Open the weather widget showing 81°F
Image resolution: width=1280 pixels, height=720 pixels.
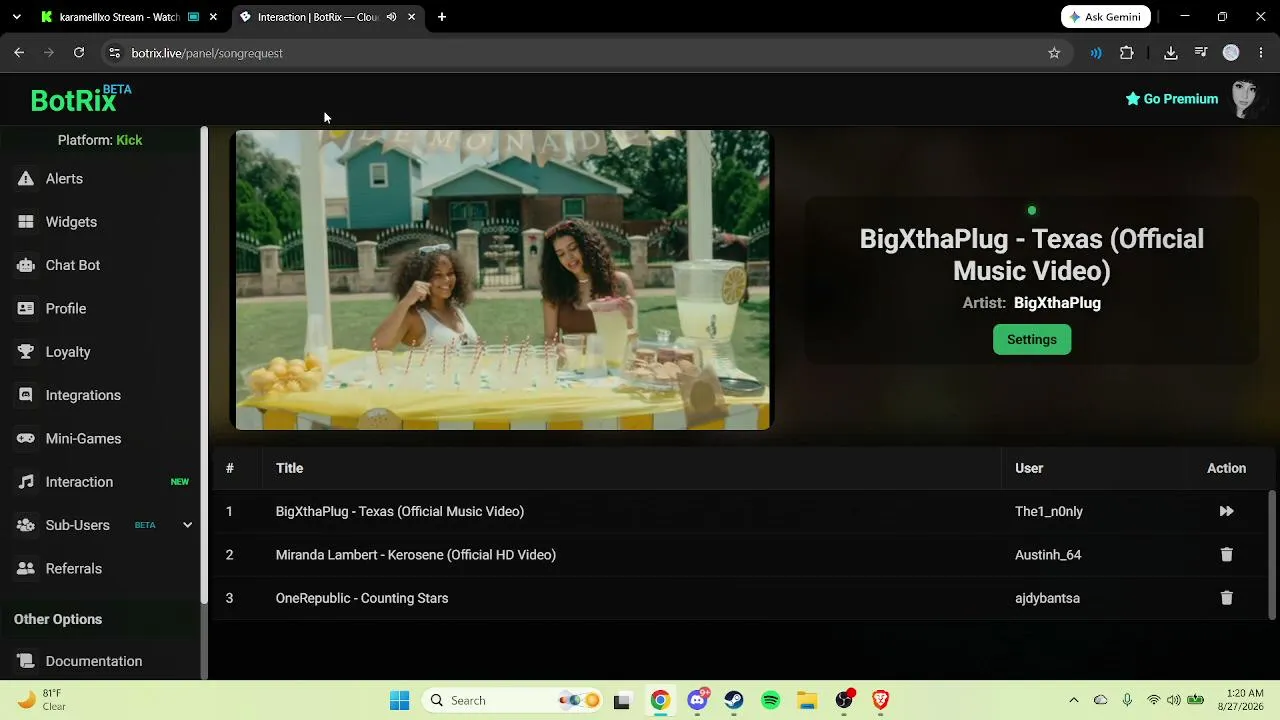tap(42, 700)
